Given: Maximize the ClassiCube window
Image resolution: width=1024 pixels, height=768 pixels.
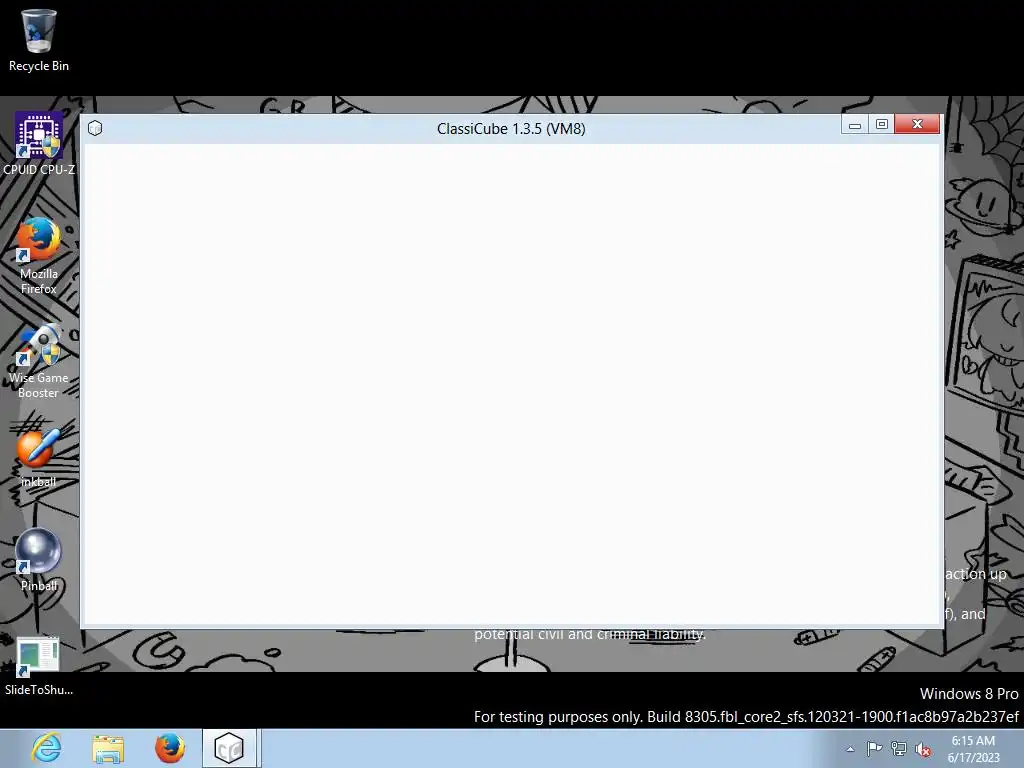Looking at the screenshot, I should [x=882, y=124].
